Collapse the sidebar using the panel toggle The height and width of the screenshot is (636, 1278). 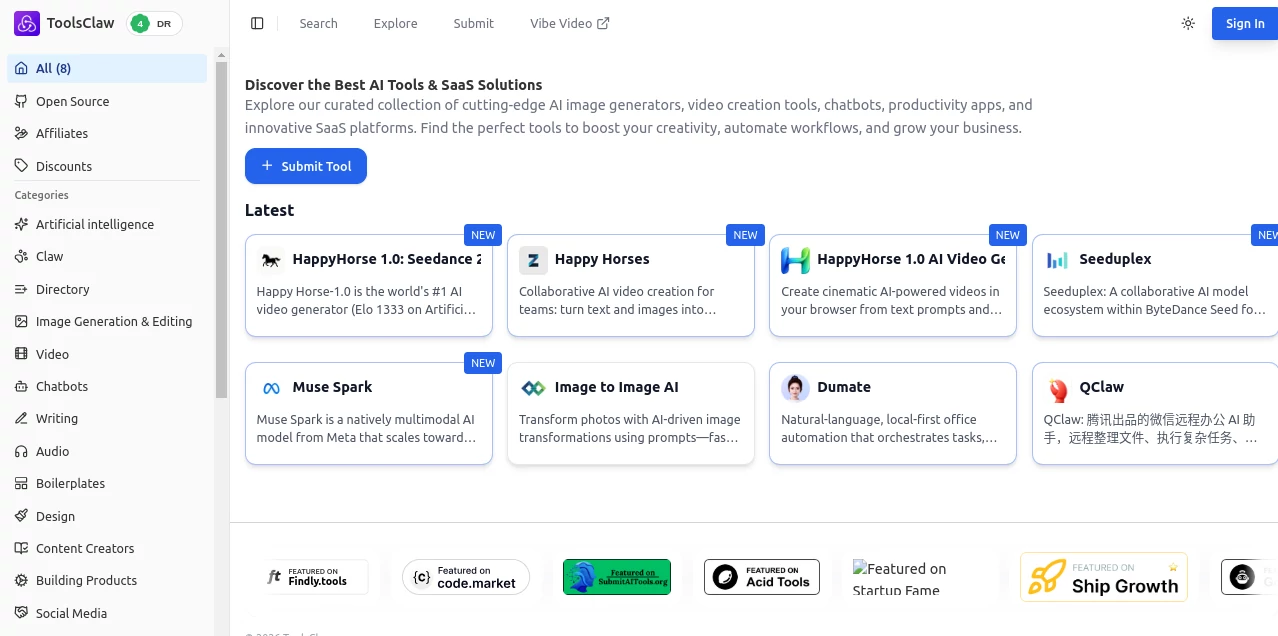click(x=257, y=23)
